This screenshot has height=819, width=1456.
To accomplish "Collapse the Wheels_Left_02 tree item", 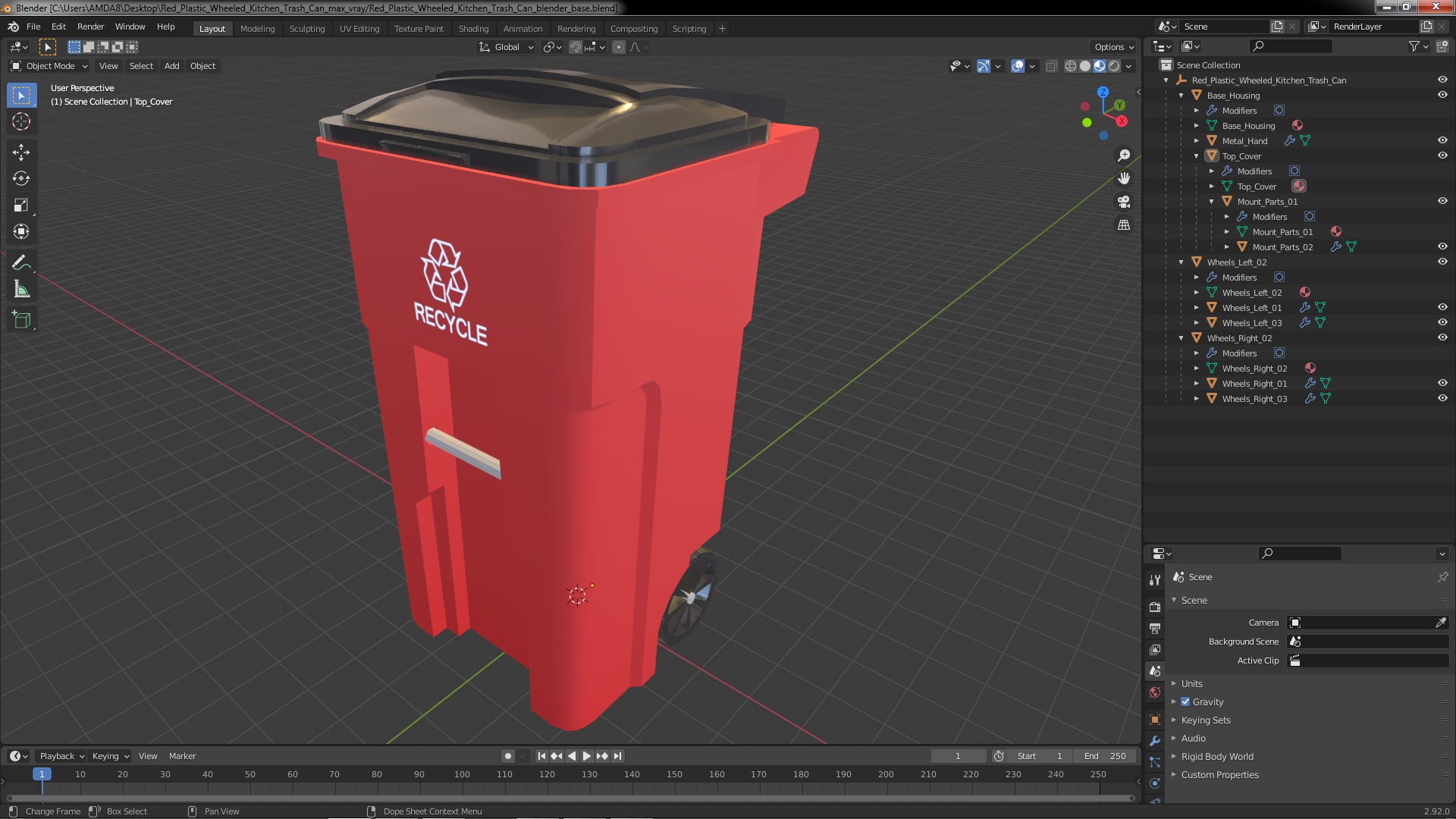I will pos(1181,262).
